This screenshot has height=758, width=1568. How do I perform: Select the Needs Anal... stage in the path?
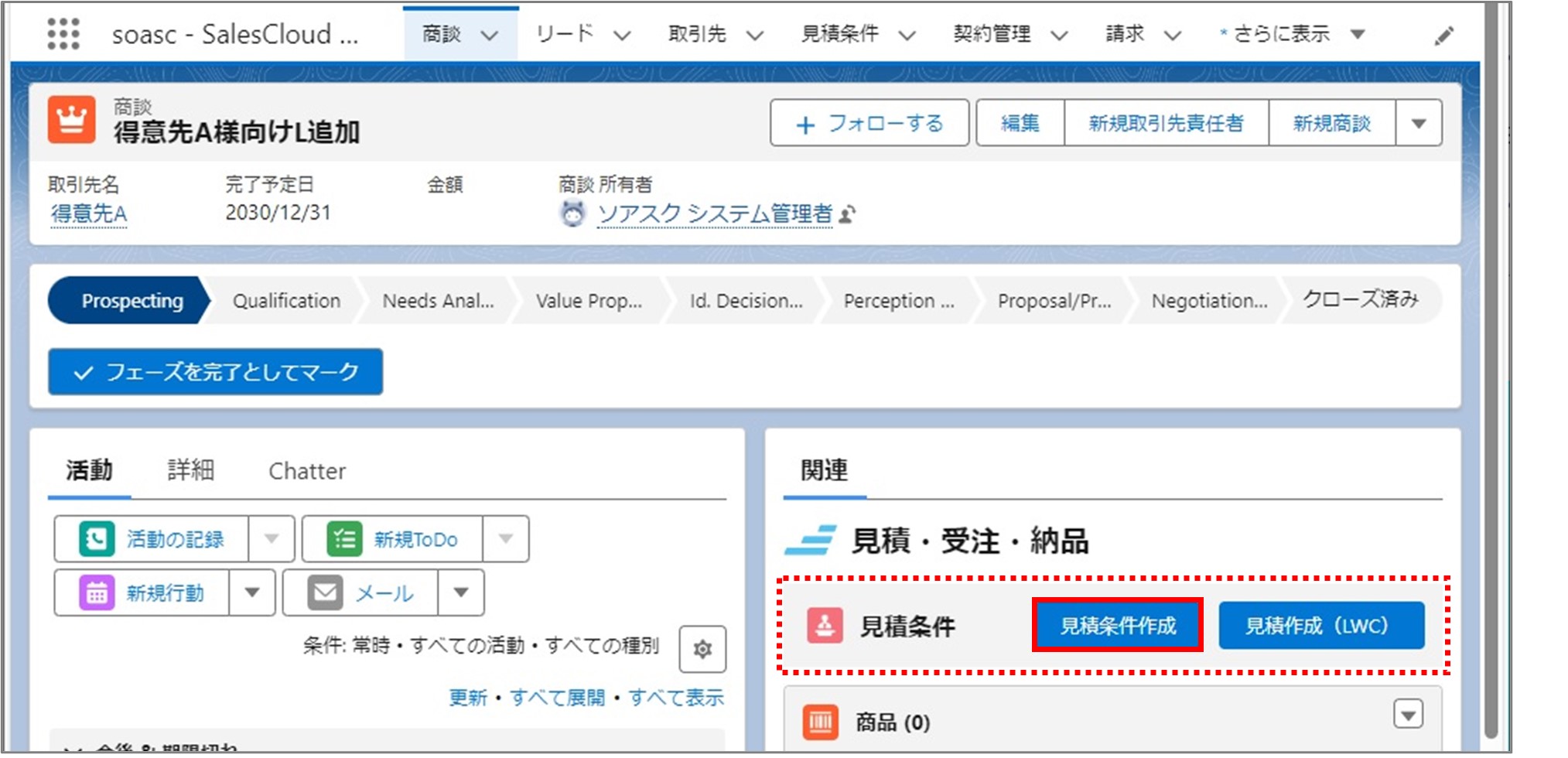tap(438, 300)
